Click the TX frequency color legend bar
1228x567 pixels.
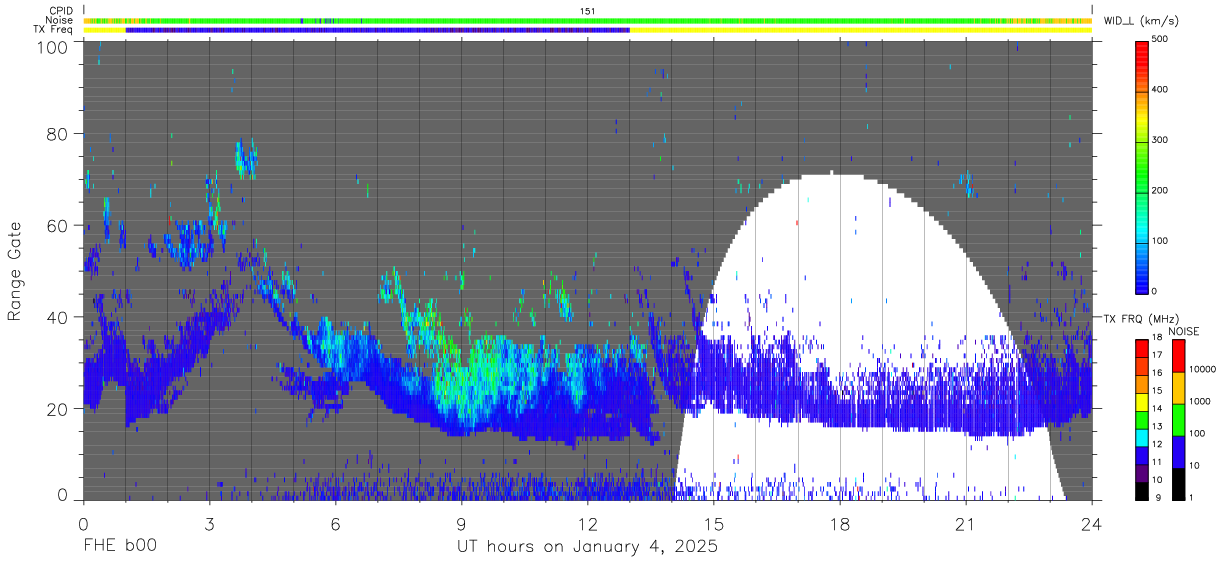(1142, 419)
